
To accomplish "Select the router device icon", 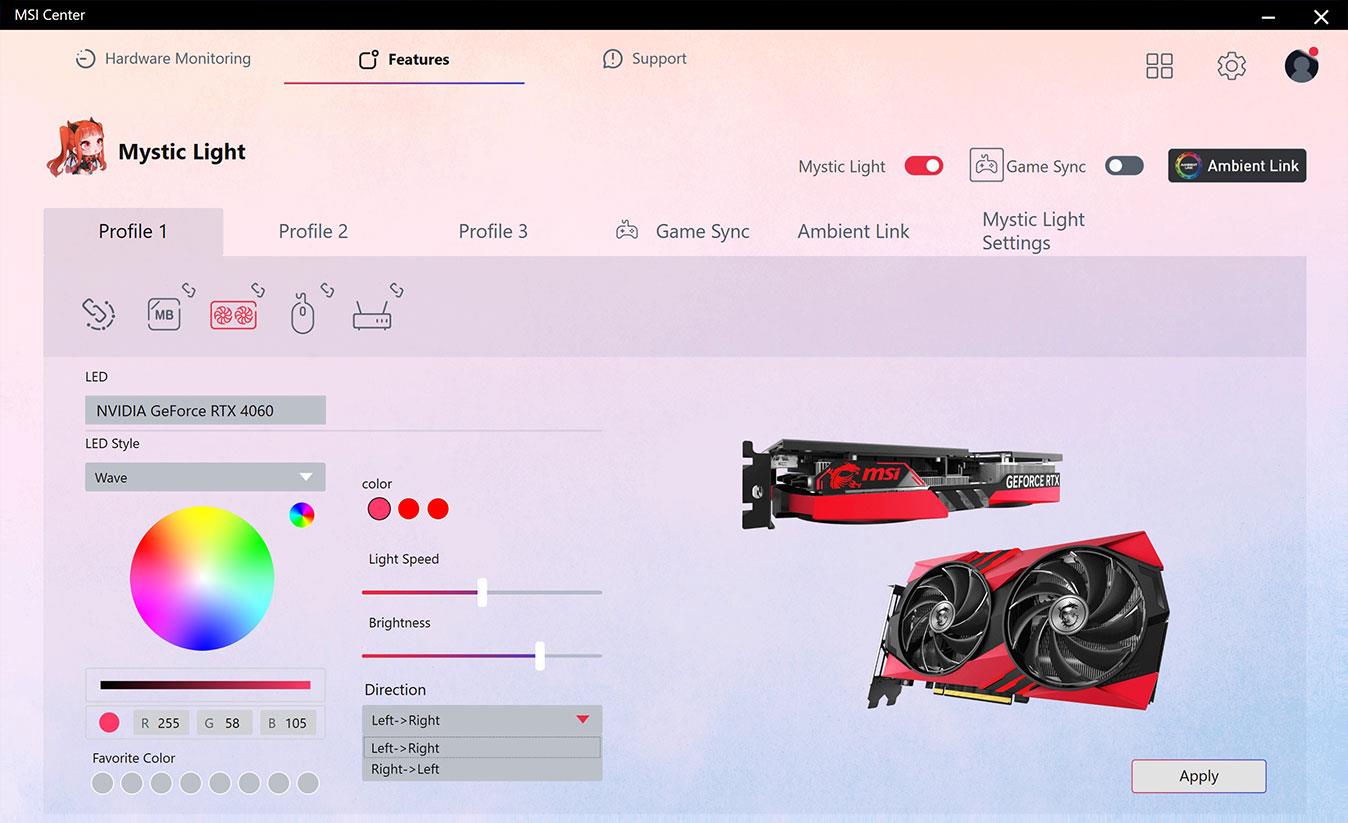I will click(x=372, y=316).
